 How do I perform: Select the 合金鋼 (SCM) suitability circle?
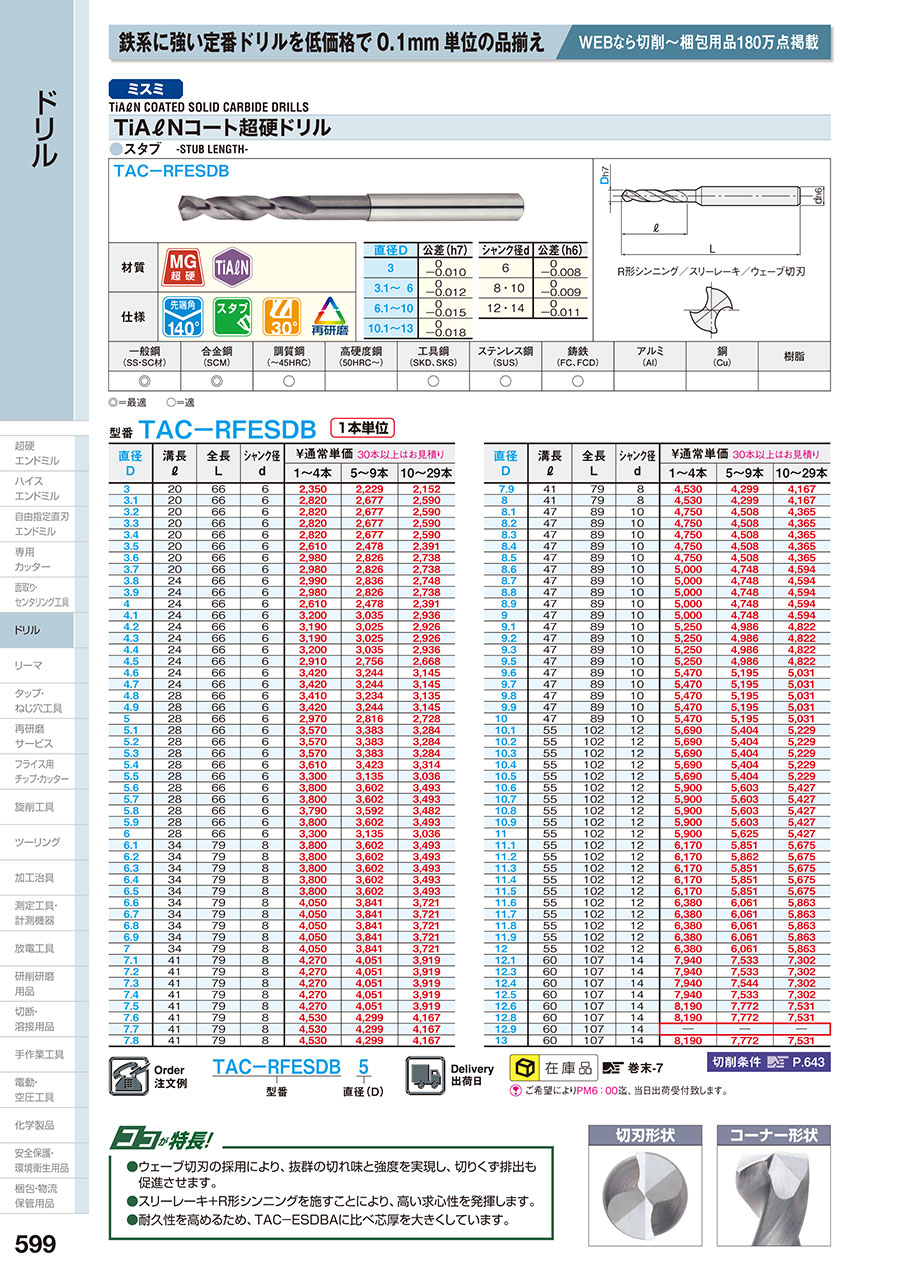(217, 381)
